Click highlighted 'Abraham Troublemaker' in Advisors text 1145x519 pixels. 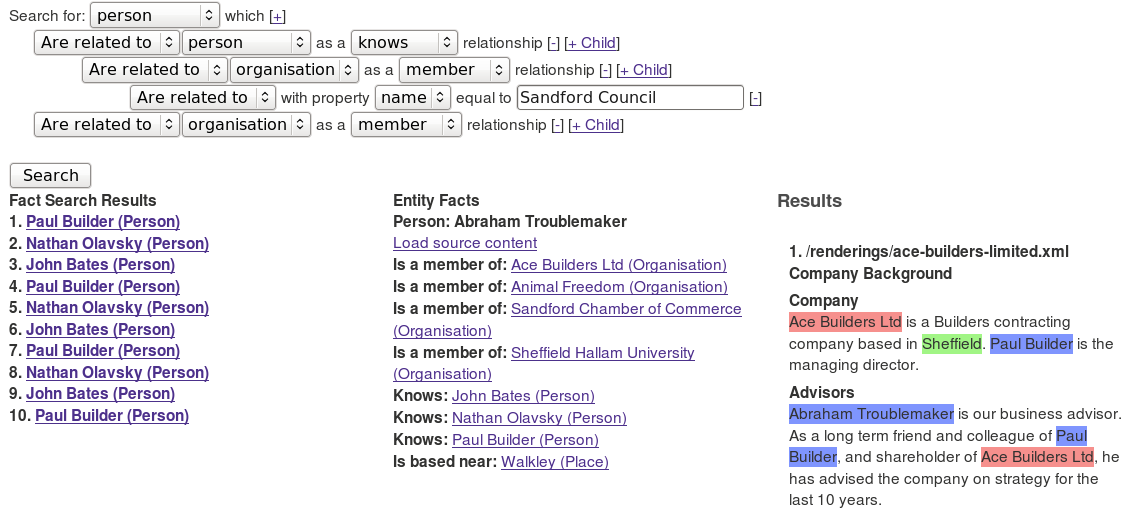(x=871, y=414)
